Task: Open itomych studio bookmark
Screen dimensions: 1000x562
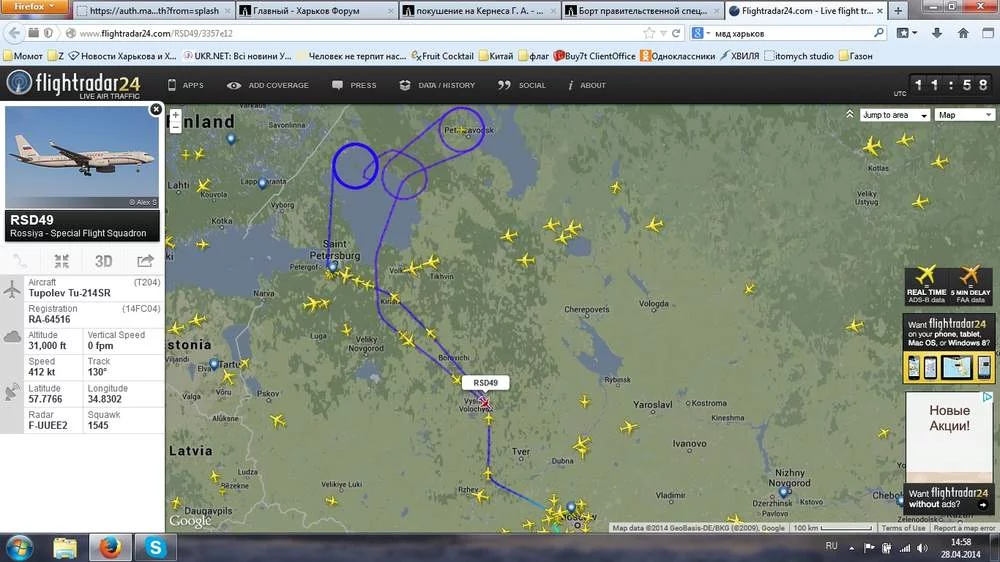Action: (799, 56)
